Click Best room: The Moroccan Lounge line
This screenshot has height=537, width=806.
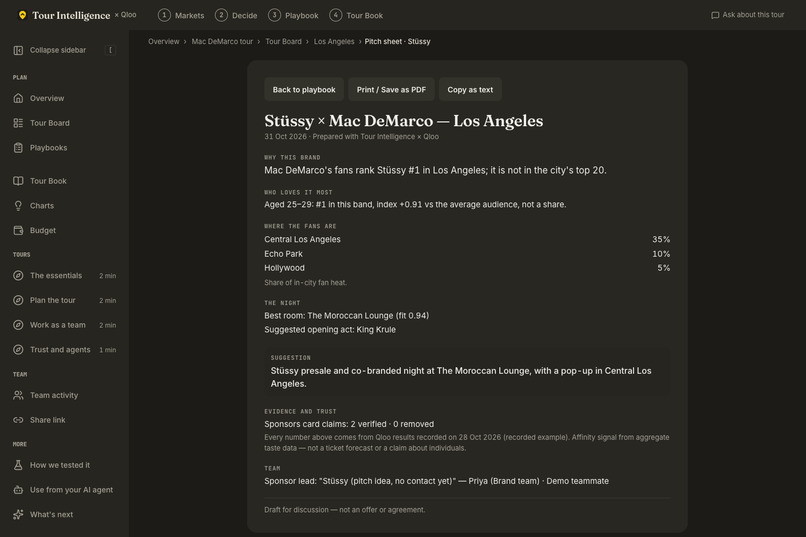(346, 316)
